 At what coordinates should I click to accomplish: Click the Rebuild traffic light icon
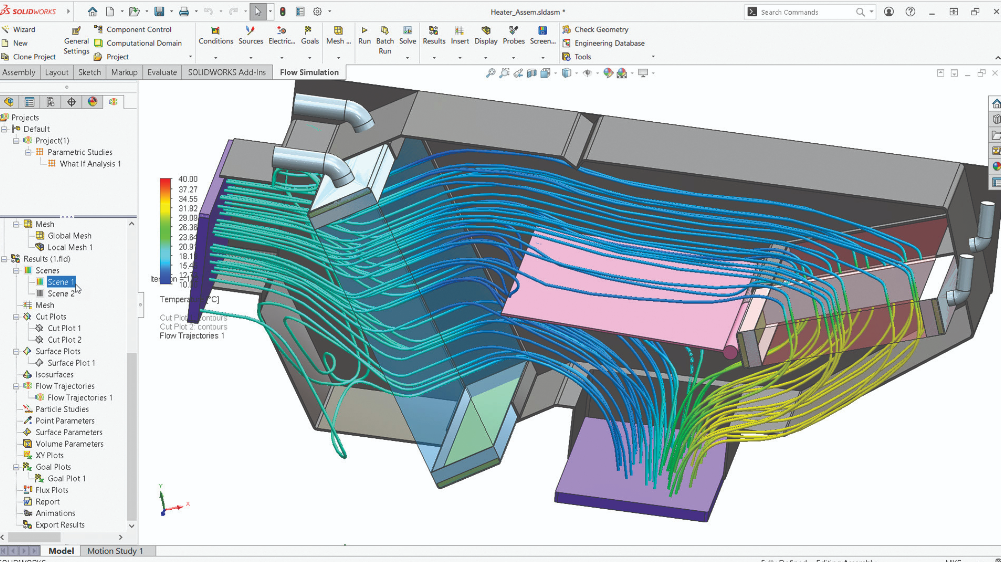click(282, 11)
